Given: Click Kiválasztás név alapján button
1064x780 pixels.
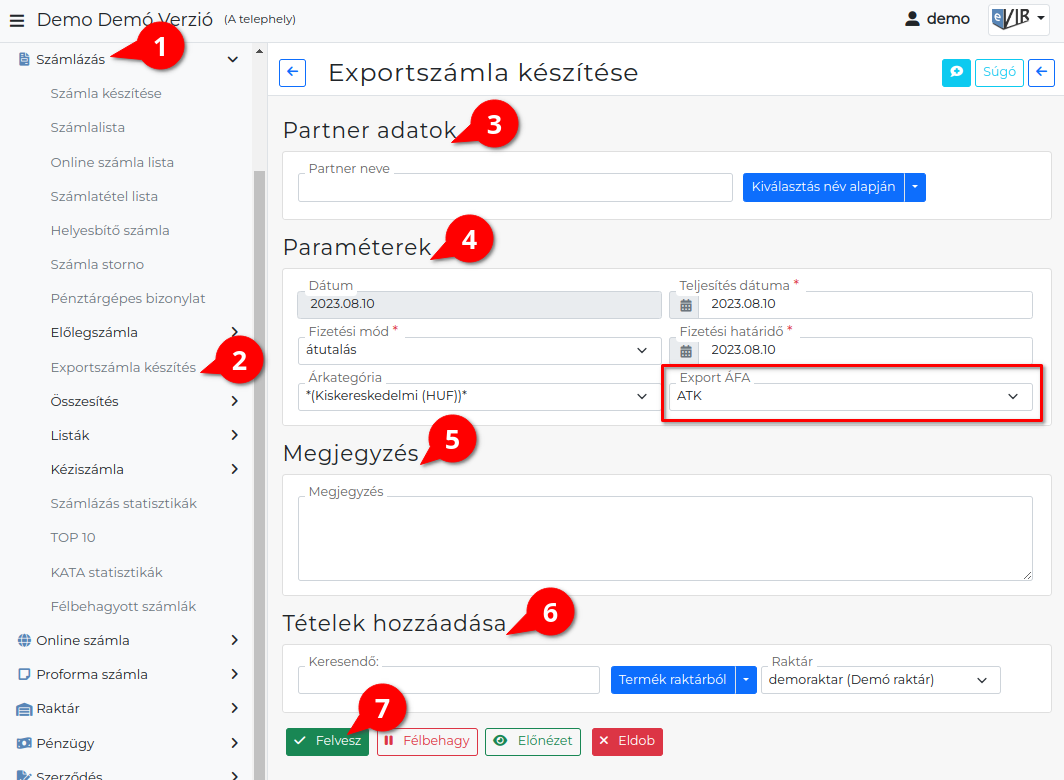Looking at the screenshot, I should point(823,187).
